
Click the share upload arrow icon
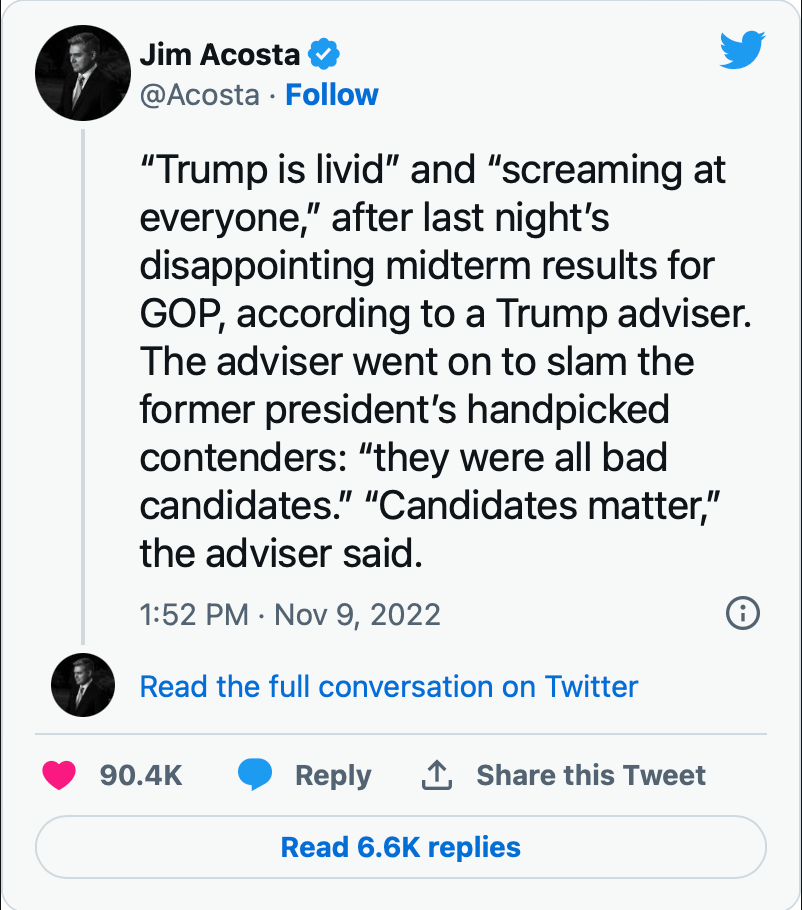coord(439,774)
